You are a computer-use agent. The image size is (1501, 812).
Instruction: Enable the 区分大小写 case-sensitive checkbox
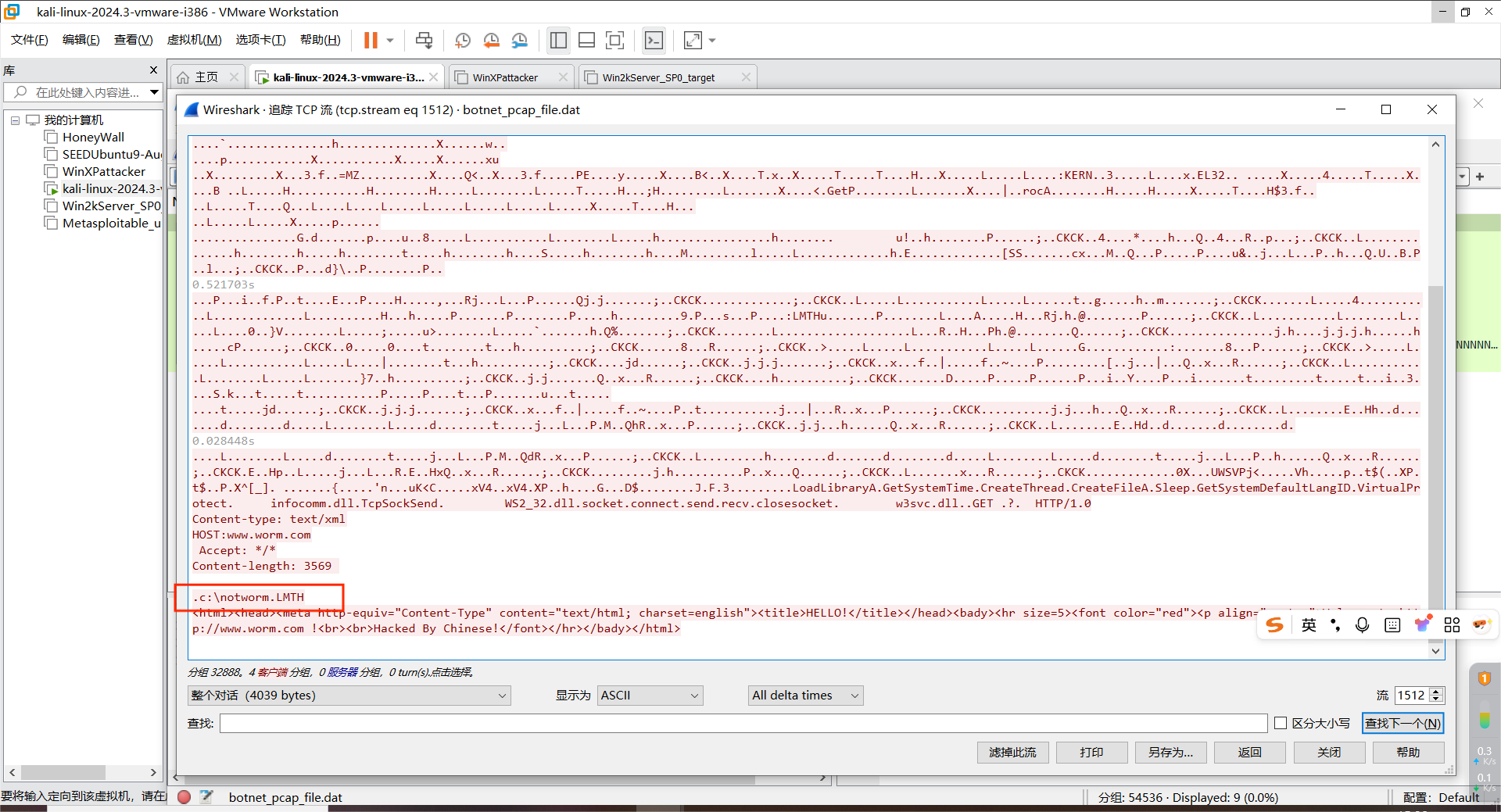pyautogui.click(x=1281, y=724)
